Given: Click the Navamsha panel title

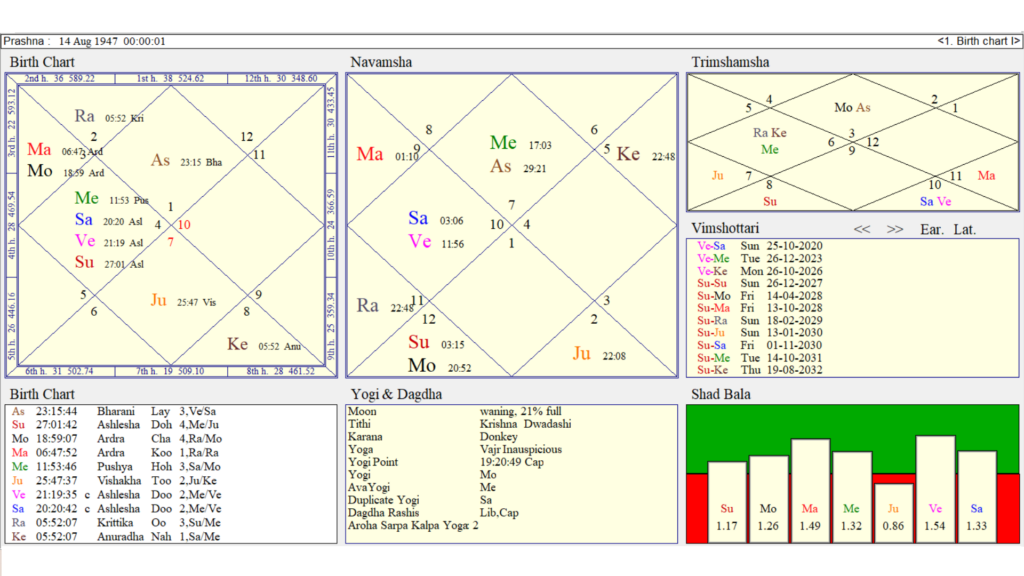Looking at the screenshot, I should (x=381, y=62).
